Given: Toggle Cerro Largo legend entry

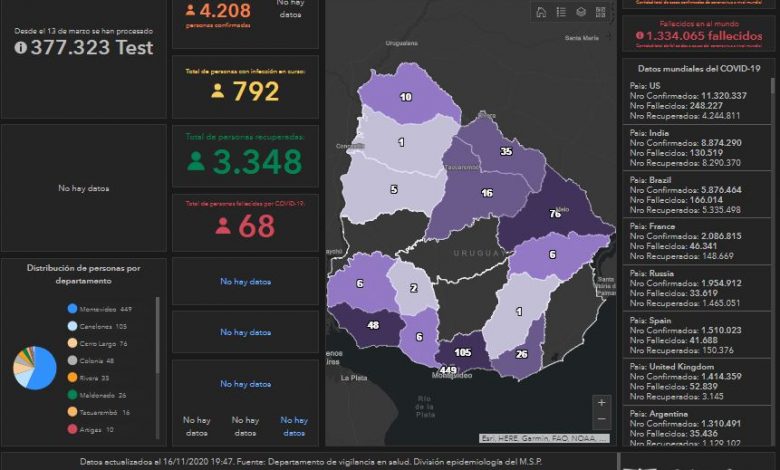Looking at the screenshot, I should pos(98,343).
